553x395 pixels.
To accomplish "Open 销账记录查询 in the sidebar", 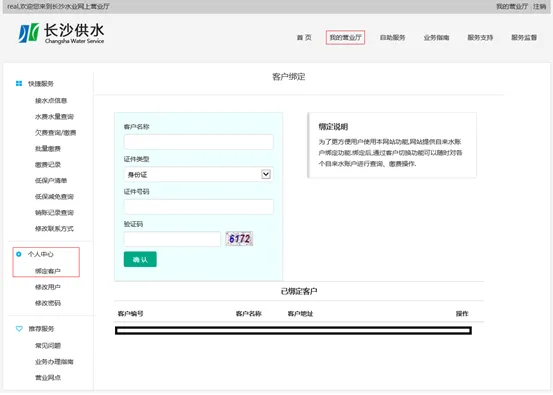I will [x=54, y=213].
